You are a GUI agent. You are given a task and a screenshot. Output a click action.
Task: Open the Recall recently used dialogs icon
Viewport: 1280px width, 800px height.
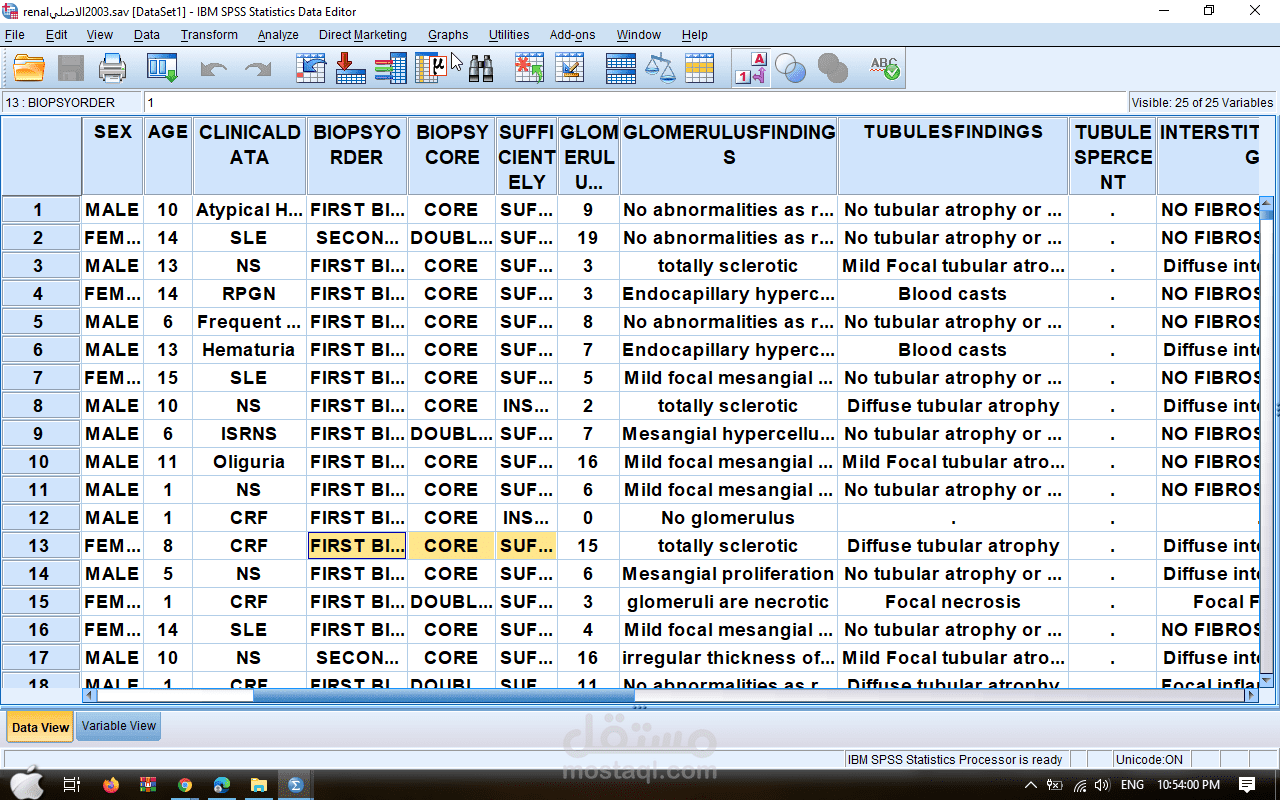click(x=162, y=69)
